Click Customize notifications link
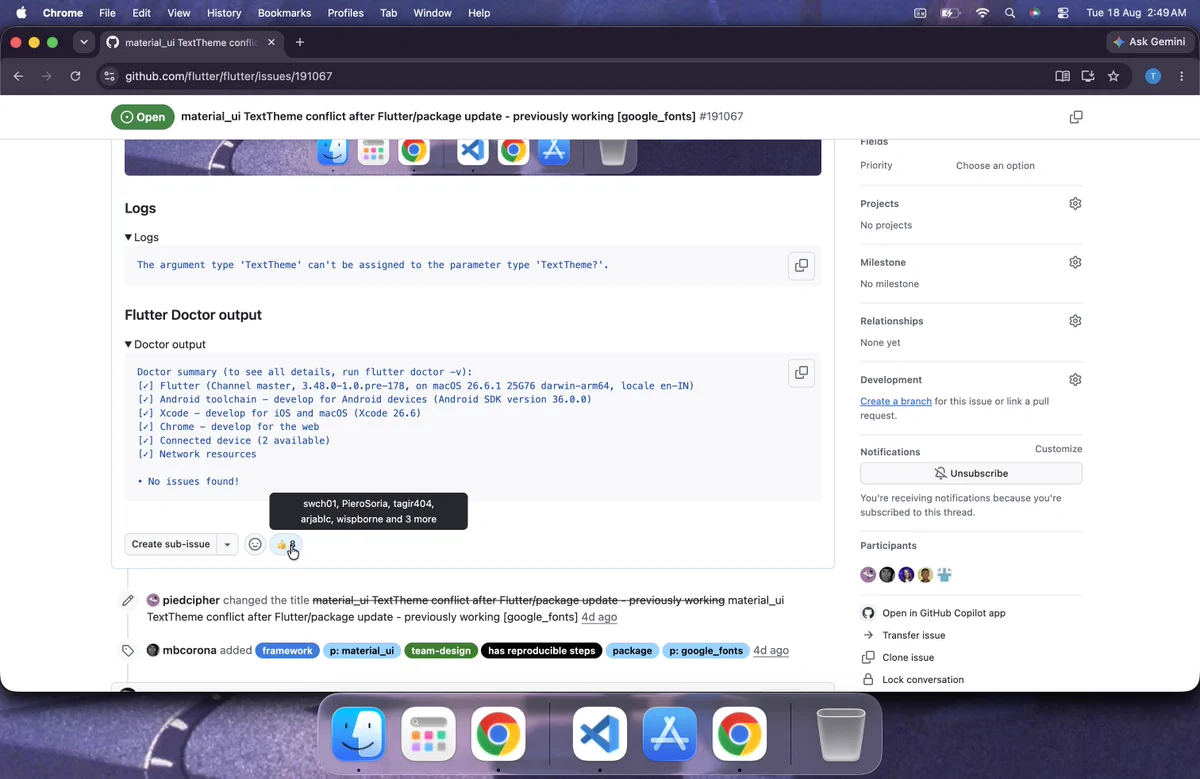The height and width of the screenshot is (779, 1200). click(1058, 449)
